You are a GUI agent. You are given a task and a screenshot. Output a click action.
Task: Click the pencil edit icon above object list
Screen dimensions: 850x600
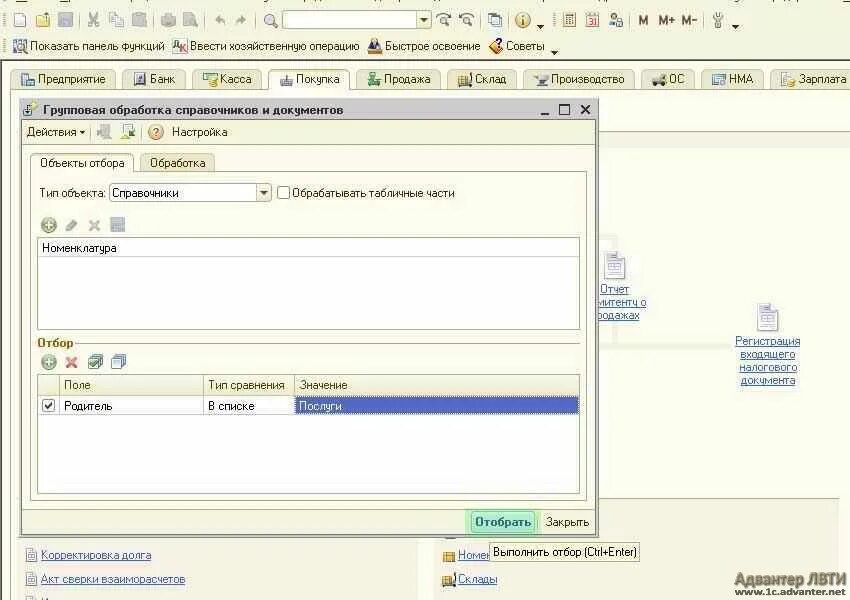click(71, 224)
